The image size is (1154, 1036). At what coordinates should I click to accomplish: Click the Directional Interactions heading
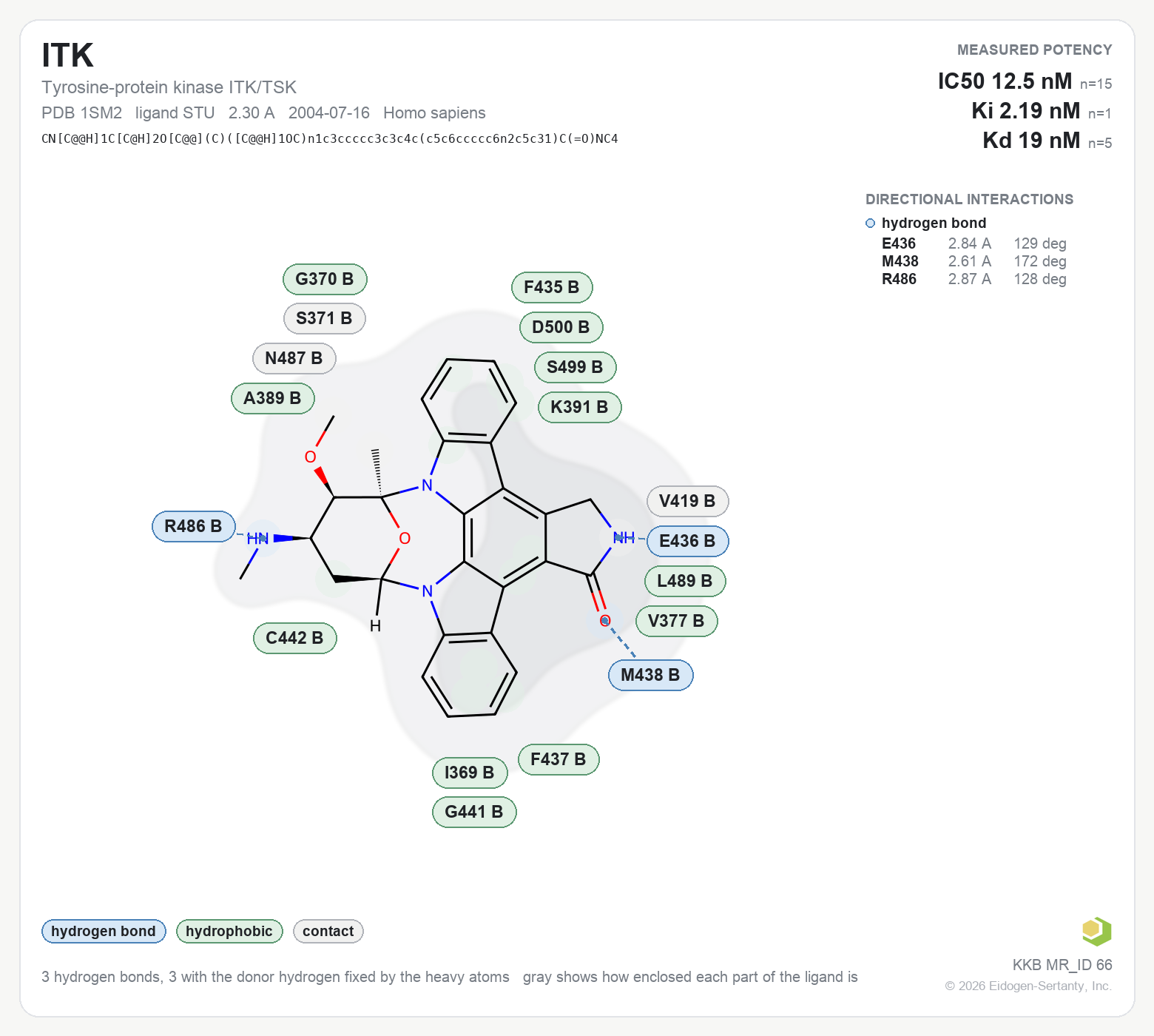click(x=969, y=199)
